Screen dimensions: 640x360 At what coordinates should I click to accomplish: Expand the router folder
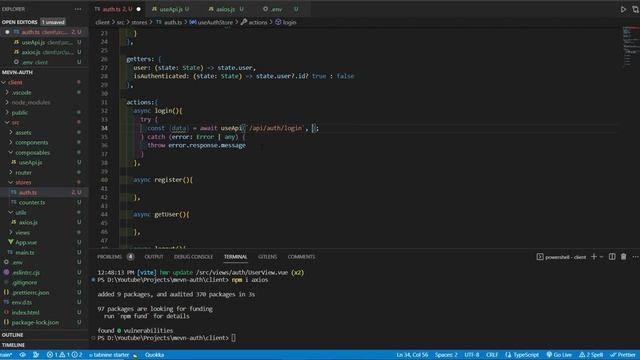pyautogui.click(x=23, y=173)
